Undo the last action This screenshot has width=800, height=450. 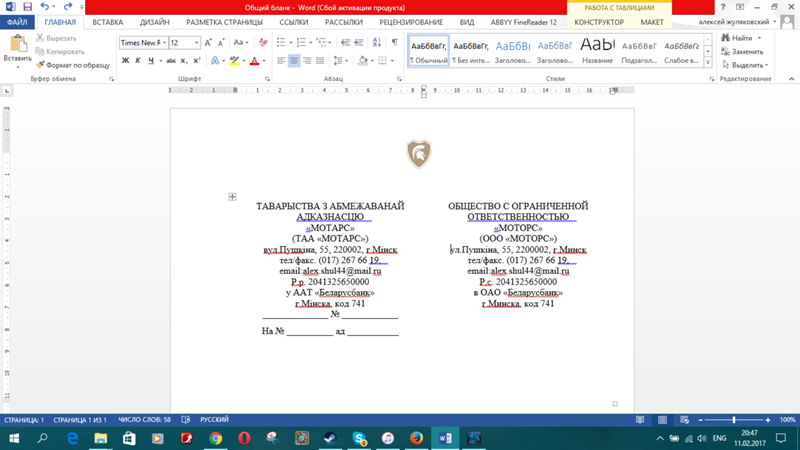[x=44, y=7]
